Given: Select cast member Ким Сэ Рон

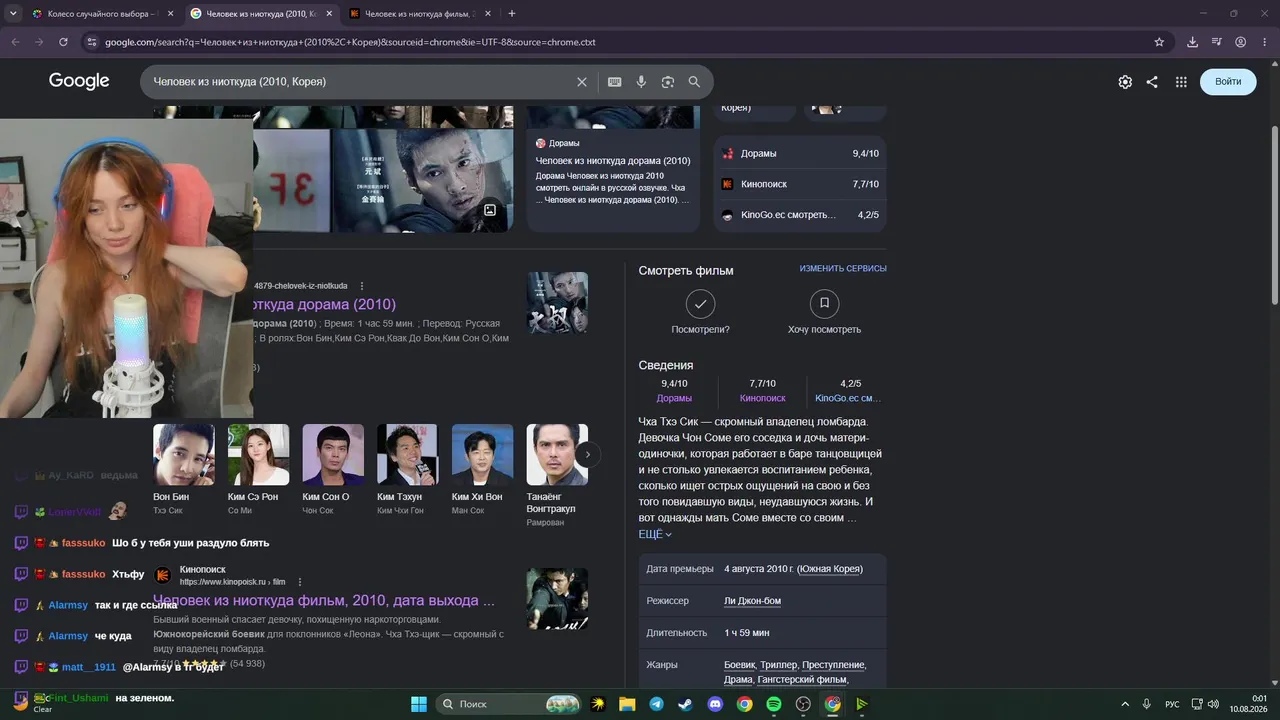Looking at the screenshot, I should [259, 470].
